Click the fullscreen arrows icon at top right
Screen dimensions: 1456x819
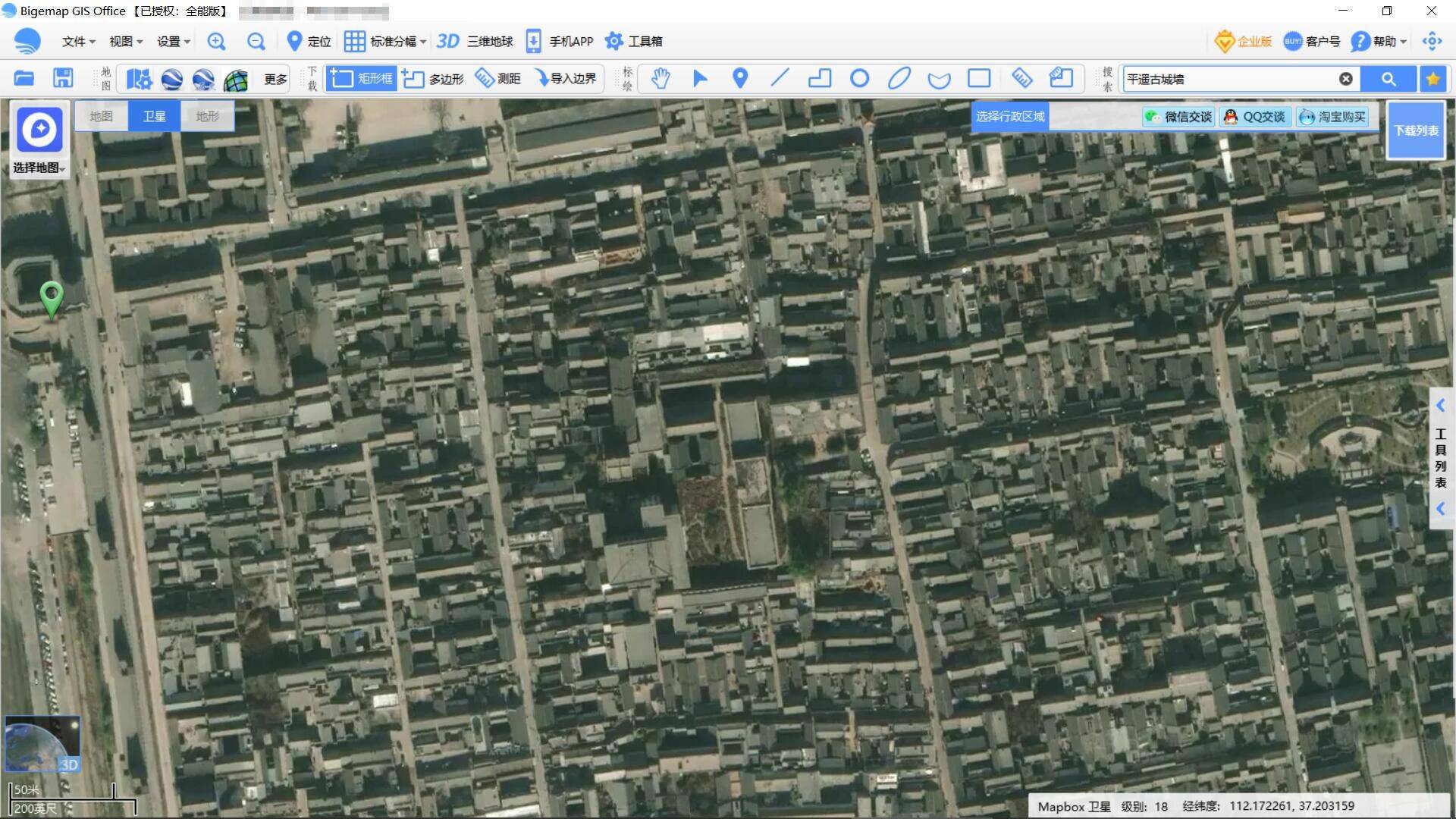[x=1432, y=41]
